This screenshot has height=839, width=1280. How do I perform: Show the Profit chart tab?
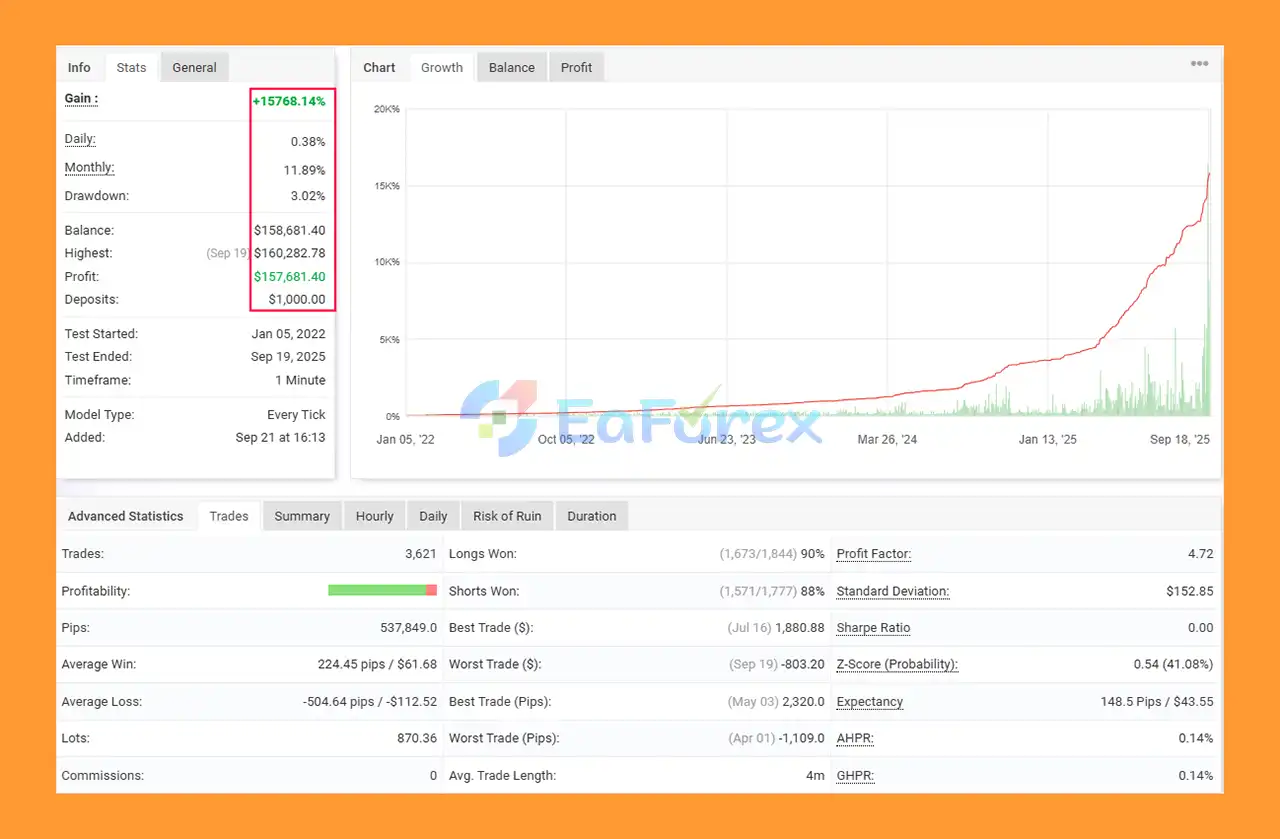click(576, 68)
